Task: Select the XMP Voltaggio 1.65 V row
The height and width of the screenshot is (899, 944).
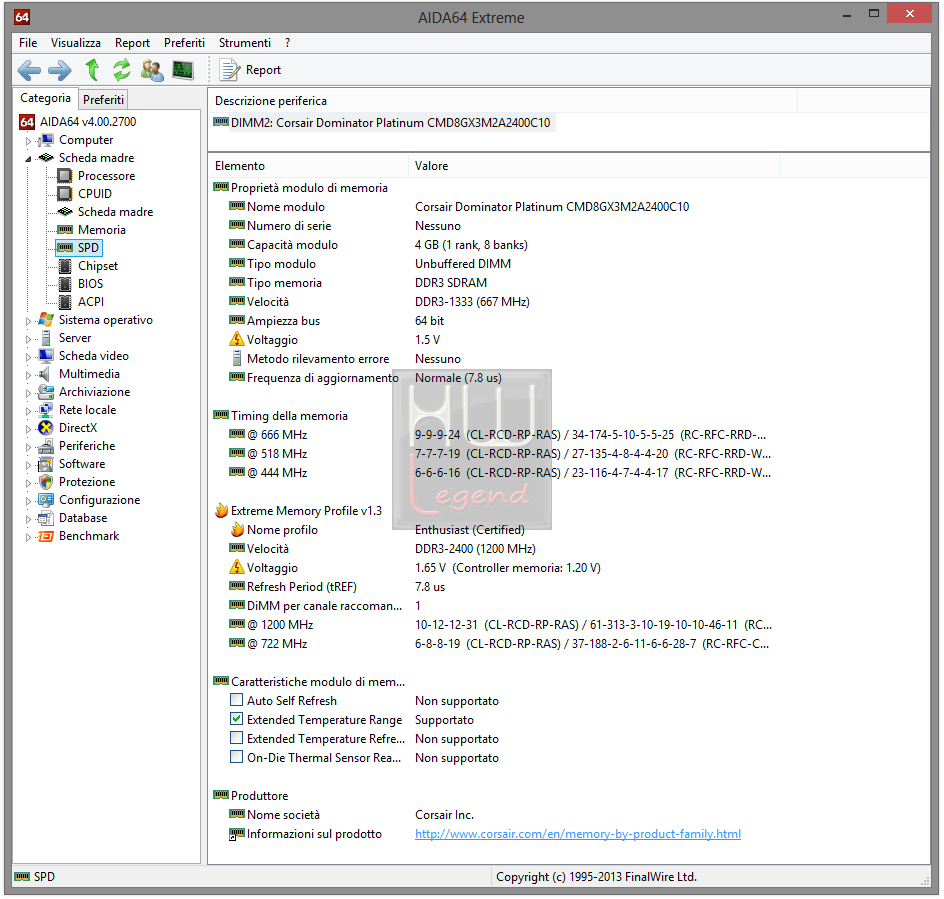Action: click(415, 568)
